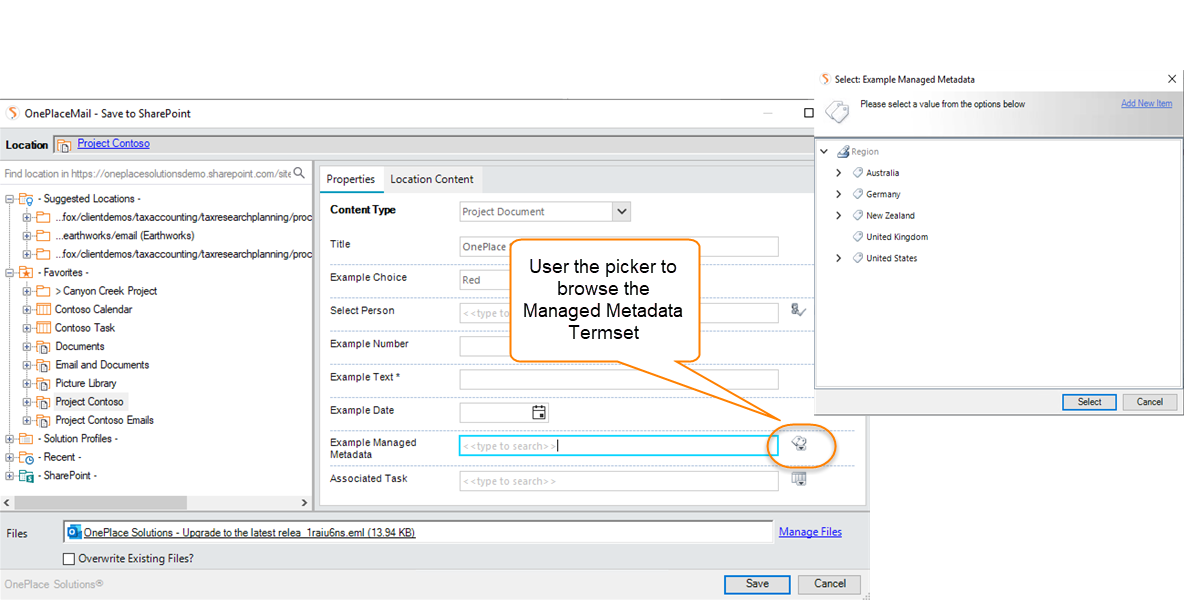Viewport: 1200px width, 600px height.
Task: Open the Content Type dropdown
Action: [x=622, y=211]
